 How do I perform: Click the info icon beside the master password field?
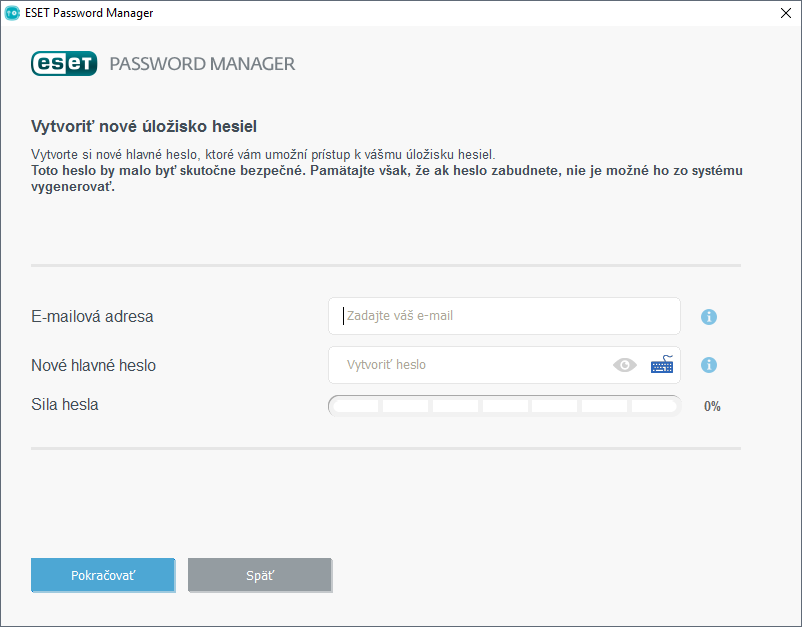click(x=708, y=365)
